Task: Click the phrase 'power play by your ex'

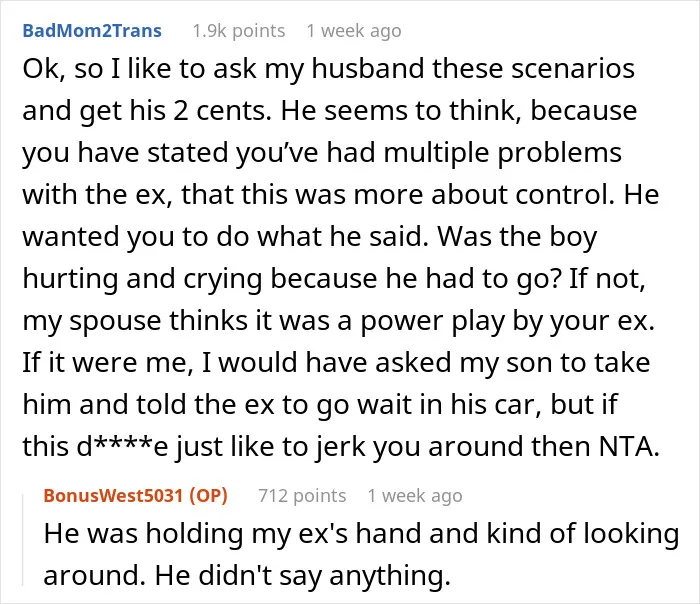Action: tap(503, 321)
